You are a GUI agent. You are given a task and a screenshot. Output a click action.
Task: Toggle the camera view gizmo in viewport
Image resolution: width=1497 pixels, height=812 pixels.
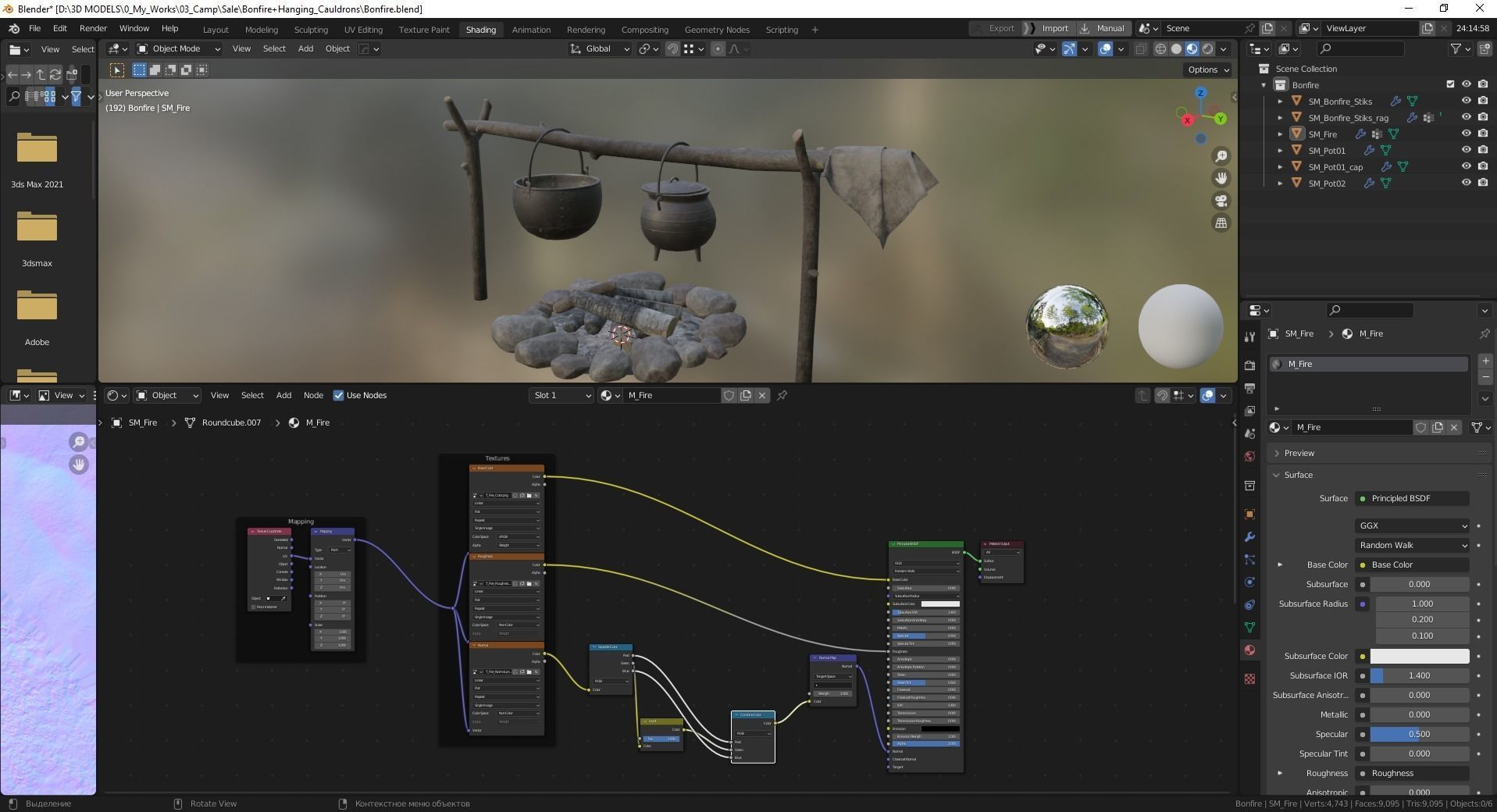[x=1221, y=201]
